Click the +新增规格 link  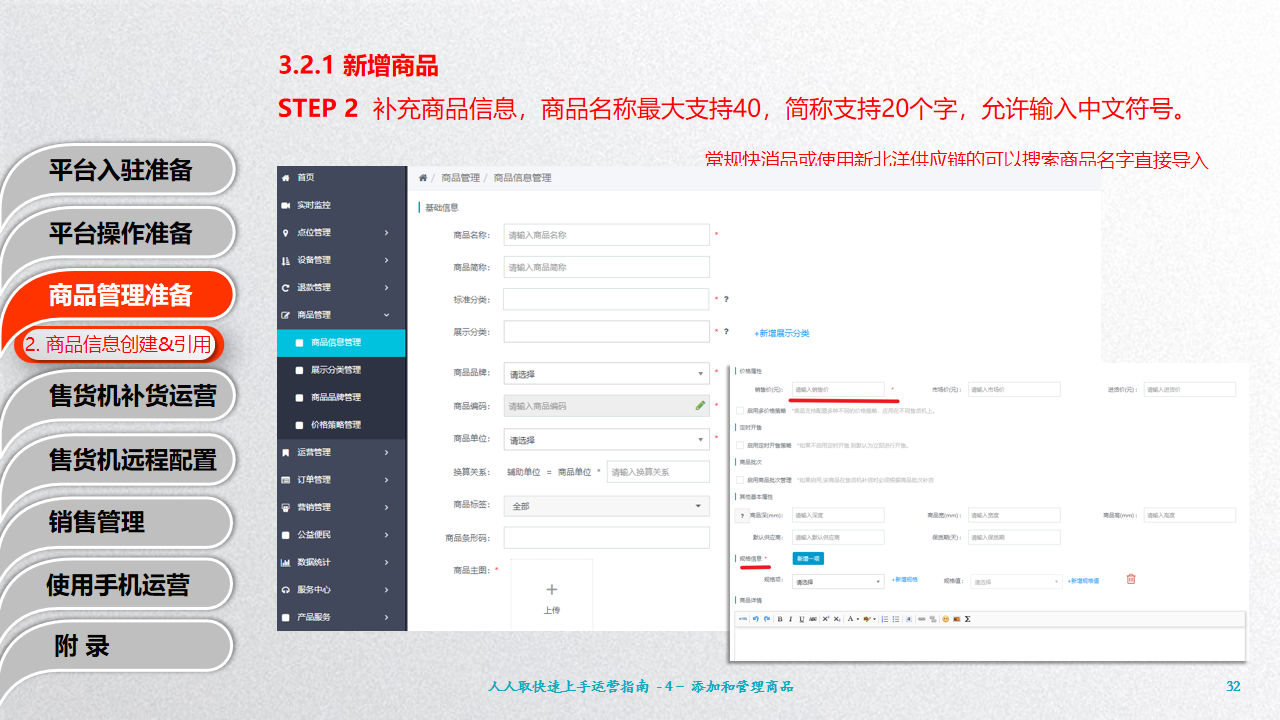tap(905, 579)
